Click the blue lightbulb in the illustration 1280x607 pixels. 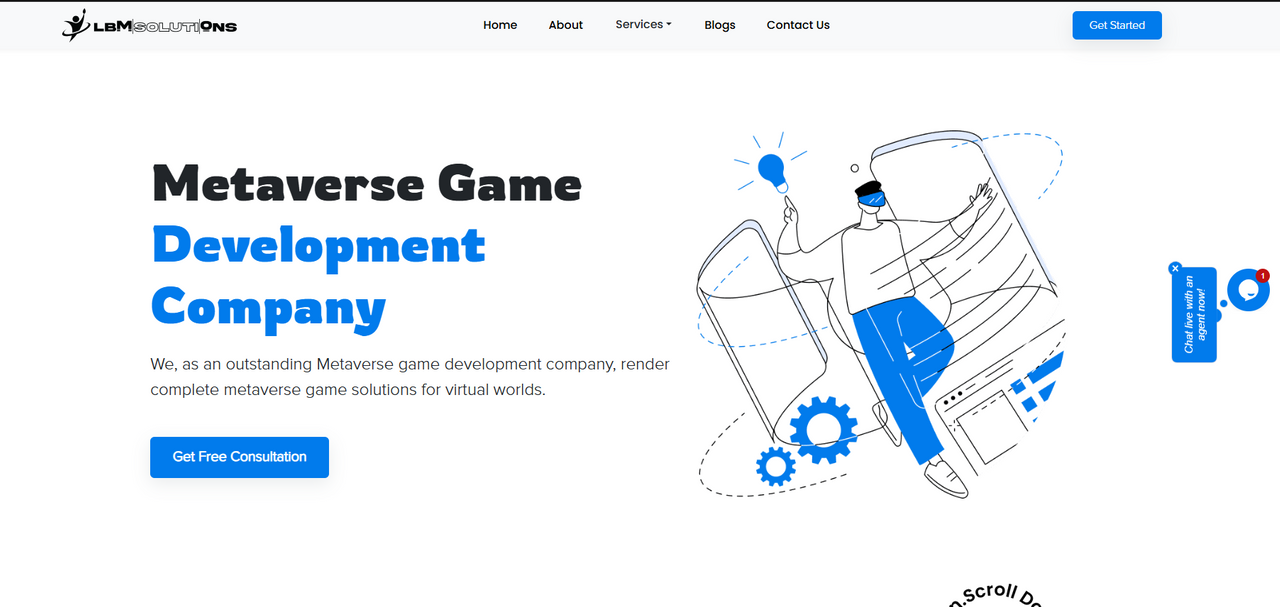(771, 170)
